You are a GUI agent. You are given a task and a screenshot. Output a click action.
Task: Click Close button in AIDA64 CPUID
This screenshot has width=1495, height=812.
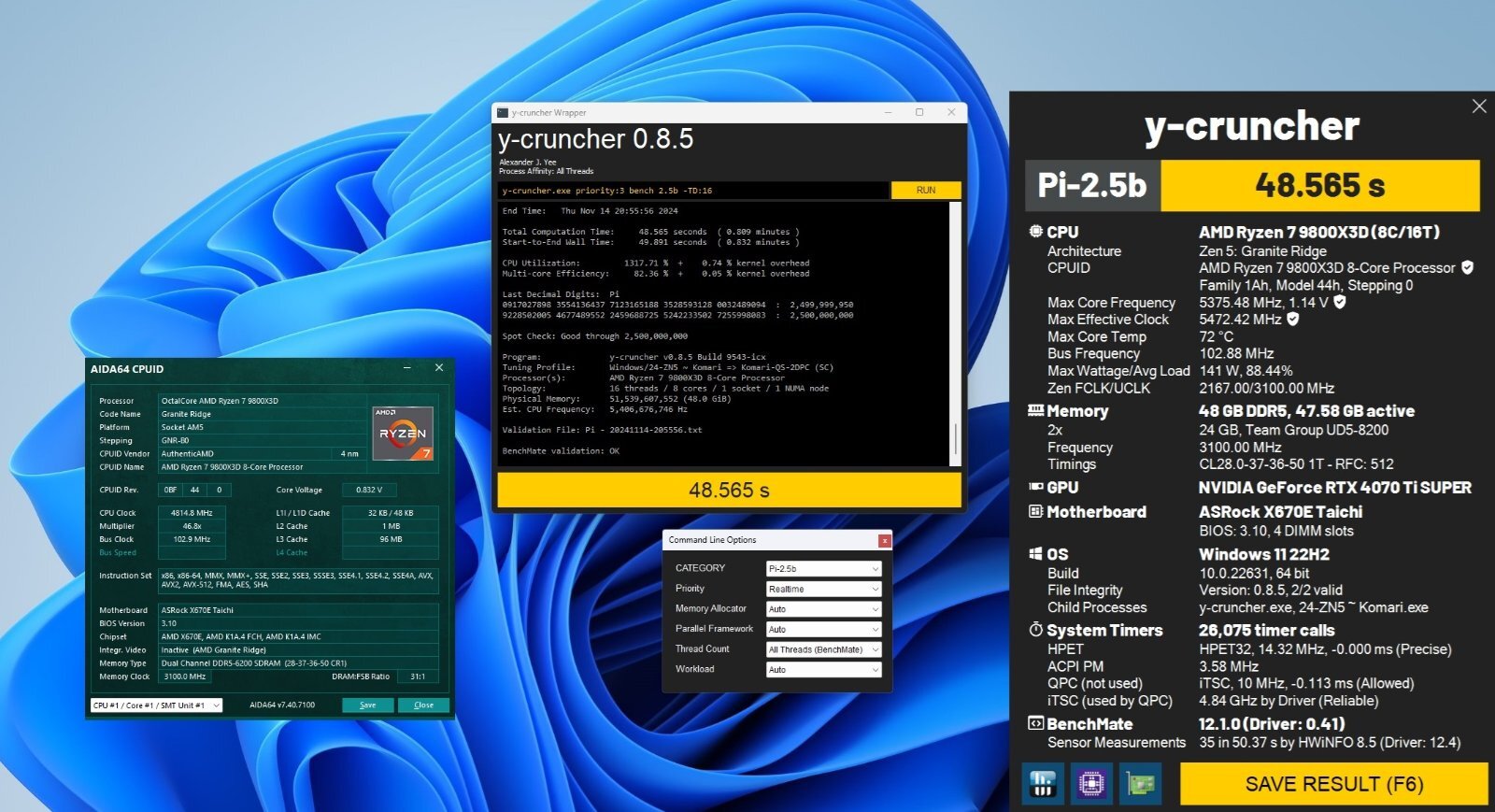tap(423, 705)
